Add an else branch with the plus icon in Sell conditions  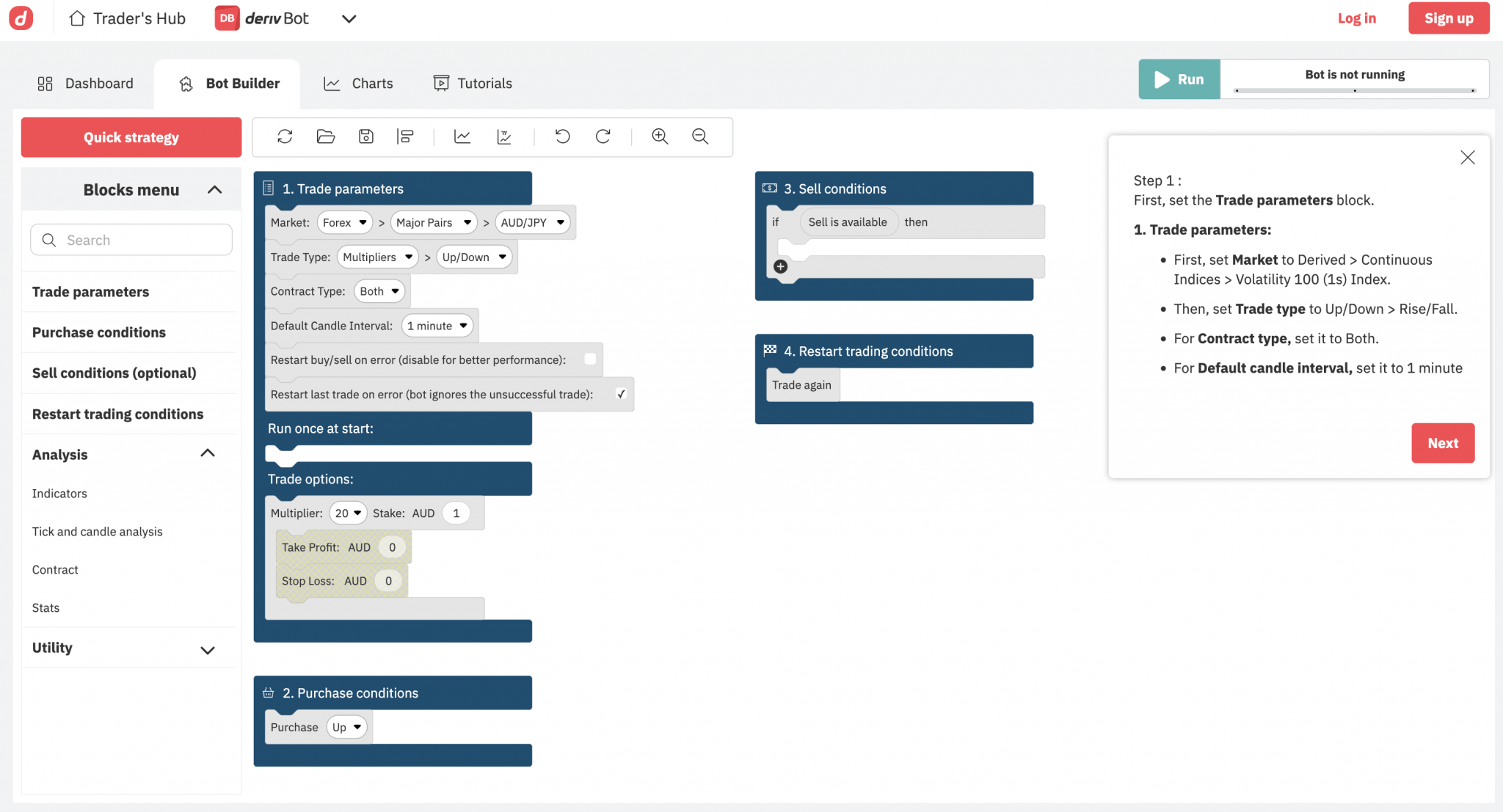click(x=781, y=267)
